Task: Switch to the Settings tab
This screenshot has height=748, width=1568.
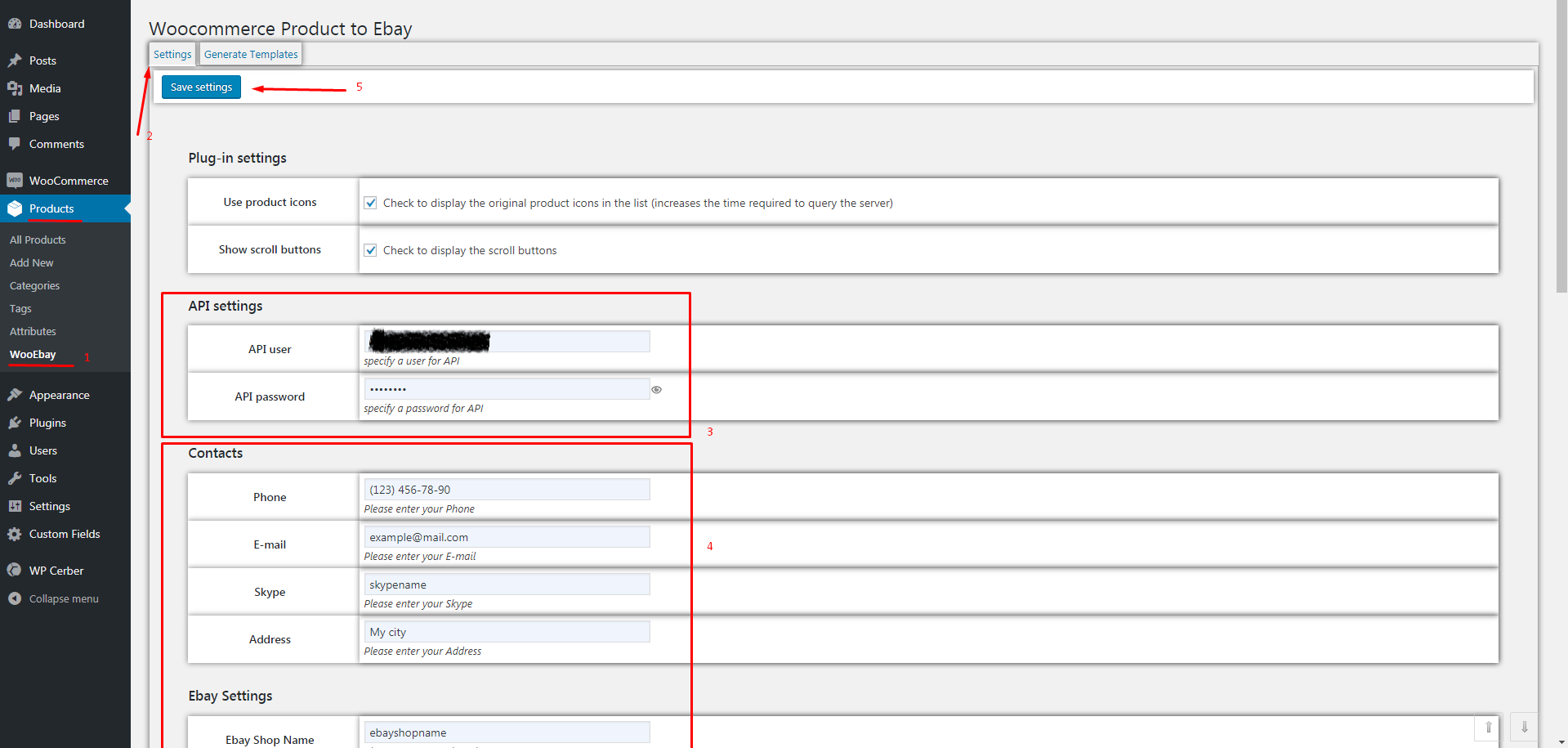Action: (x=172, y=54)
